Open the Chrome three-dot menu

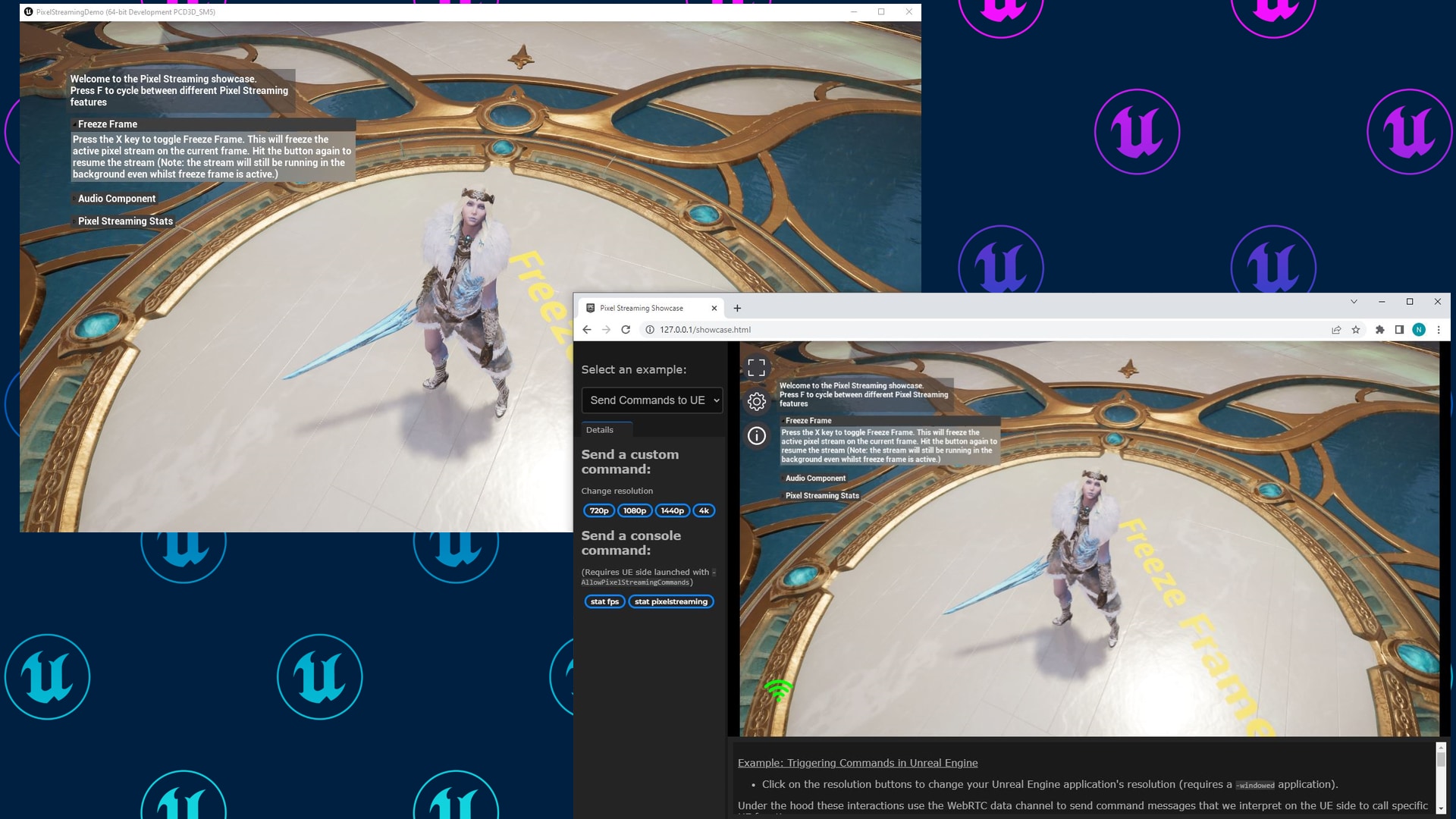coord(1439,330)
